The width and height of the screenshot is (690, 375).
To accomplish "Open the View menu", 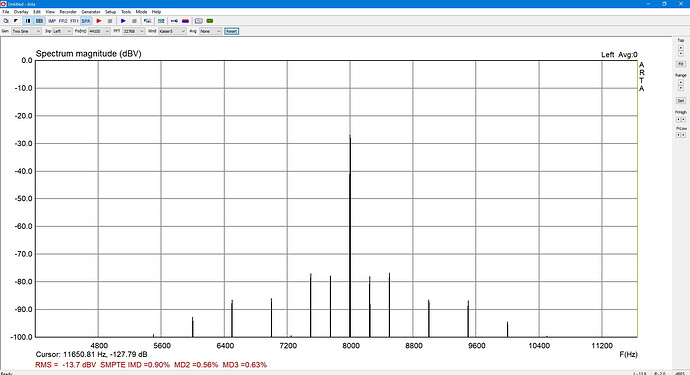I will [x=50, y=12].
